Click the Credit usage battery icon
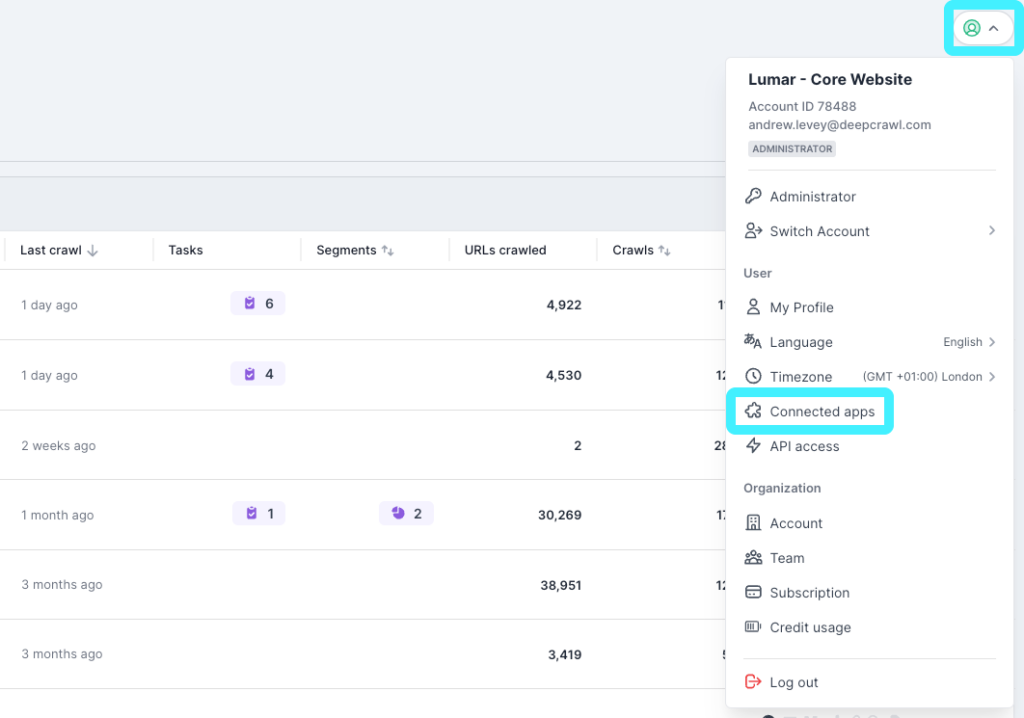Image resolution: width=1024 pixels, height=718 pixels. [753, 627]
